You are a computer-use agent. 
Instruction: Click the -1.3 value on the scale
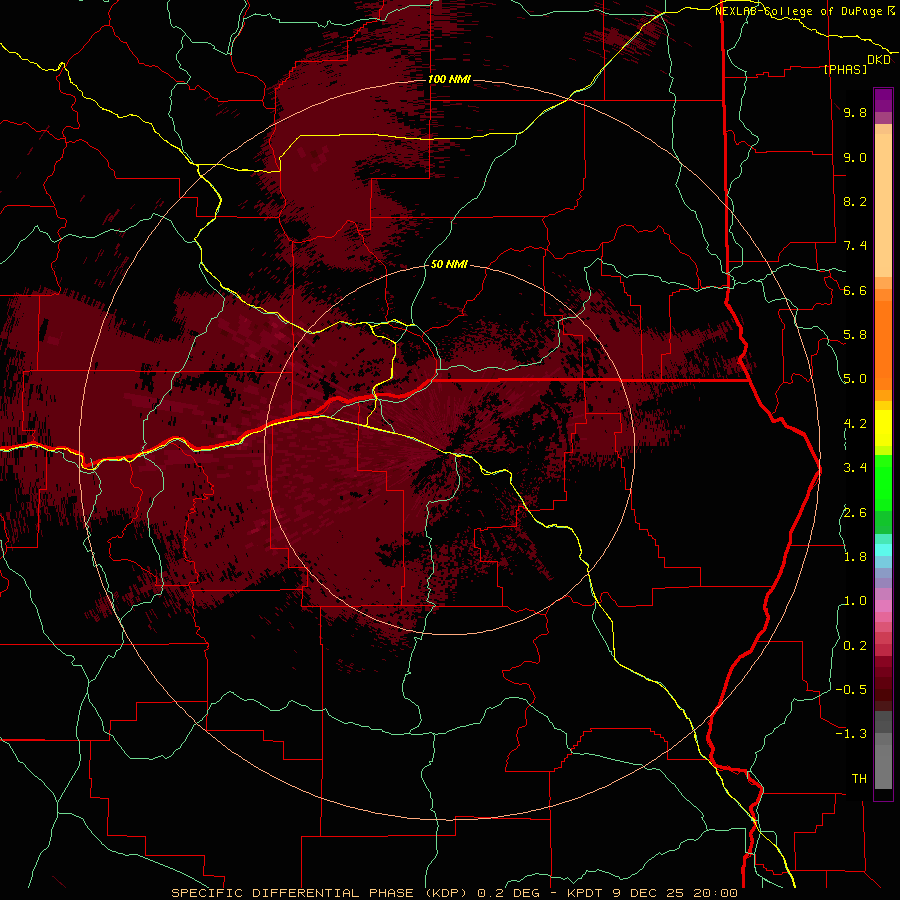(851, 734)
